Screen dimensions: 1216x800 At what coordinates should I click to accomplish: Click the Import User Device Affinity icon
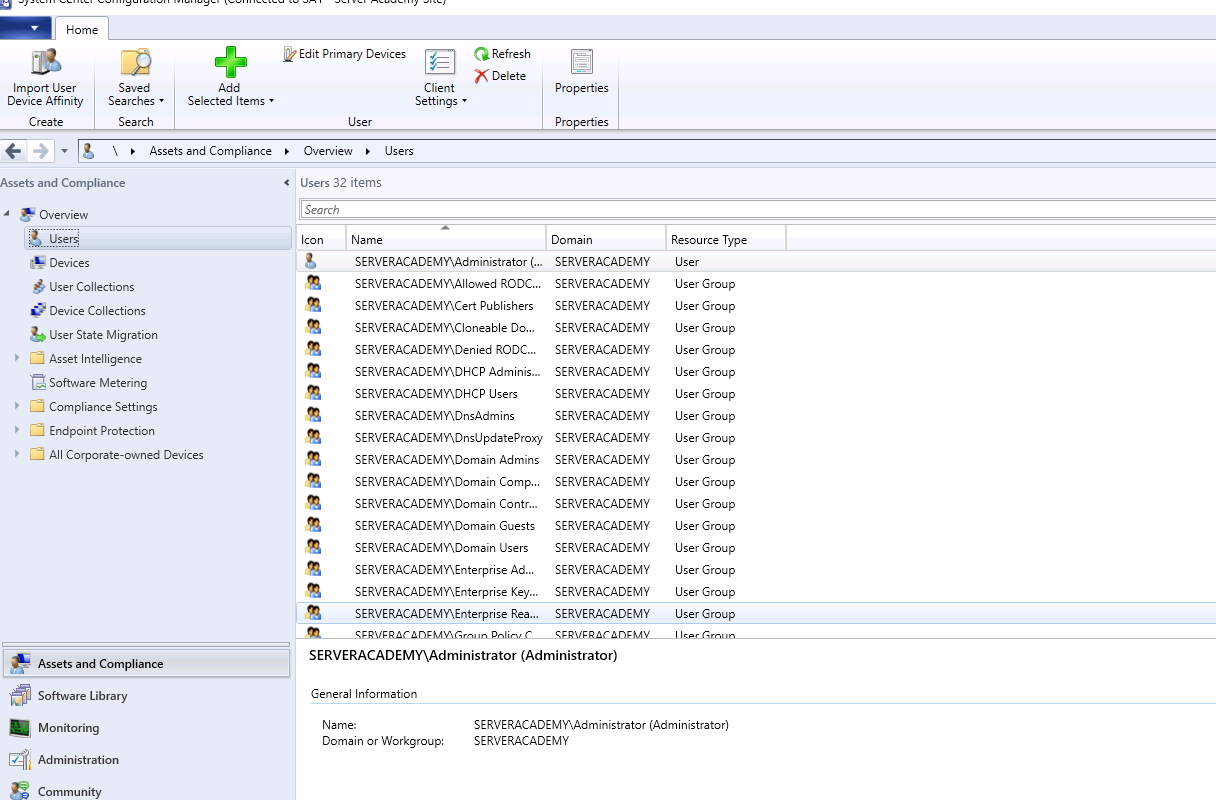coord(45,61)
